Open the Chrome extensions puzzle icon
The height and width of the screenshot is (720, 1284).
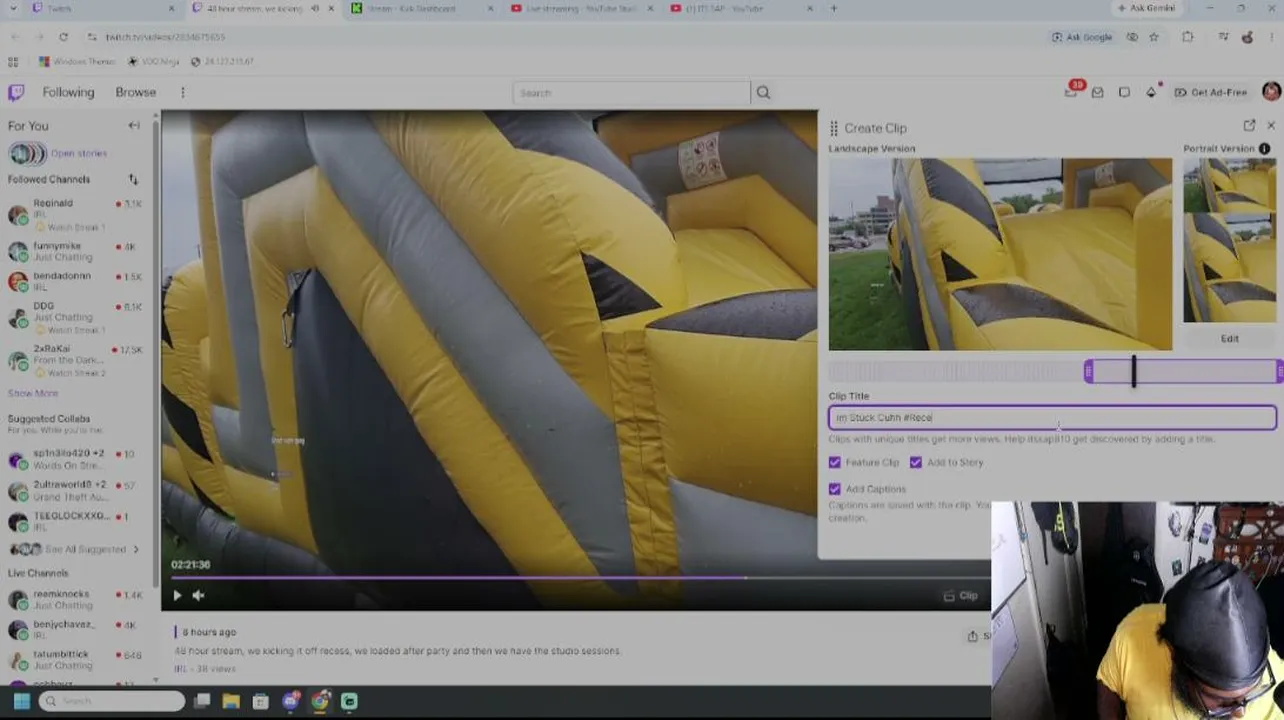click(1188, 37)
